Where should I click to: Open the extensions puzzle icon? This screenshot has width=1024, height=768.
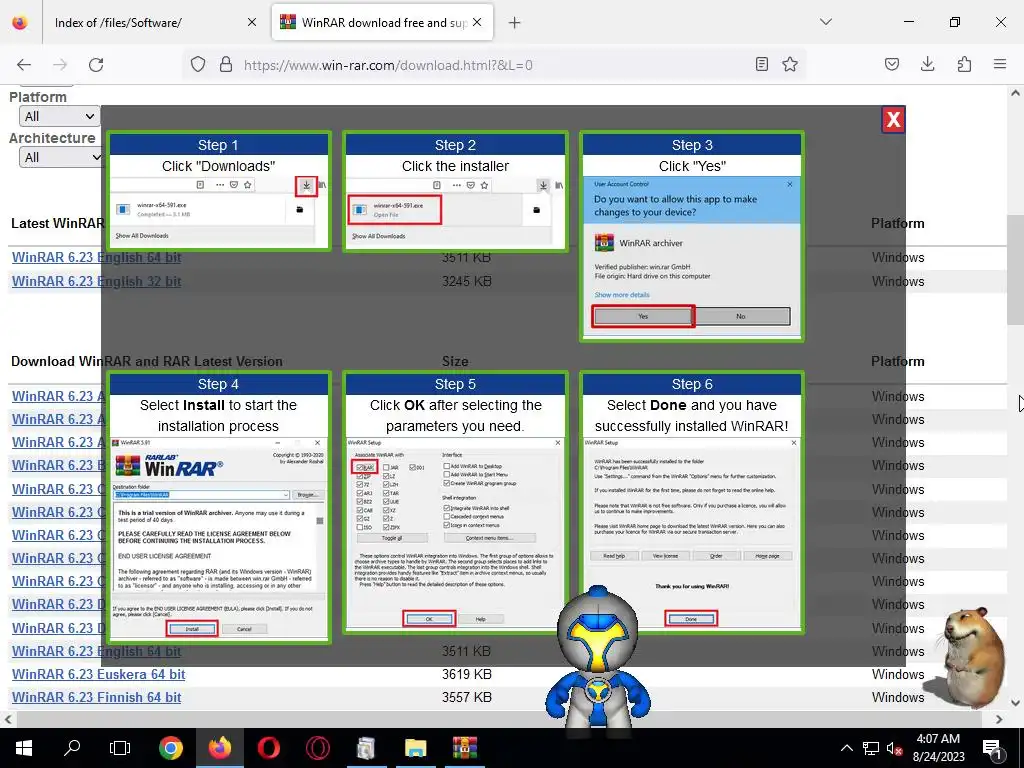point(964,64)
